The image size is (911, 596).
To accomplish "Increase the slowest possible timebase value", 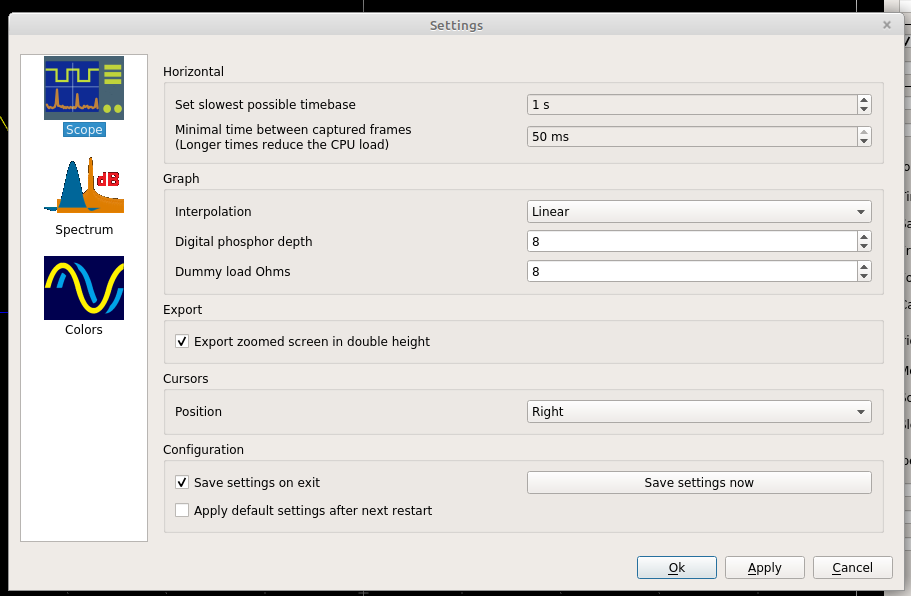I will pyautogui.click(x=863, y=99).
